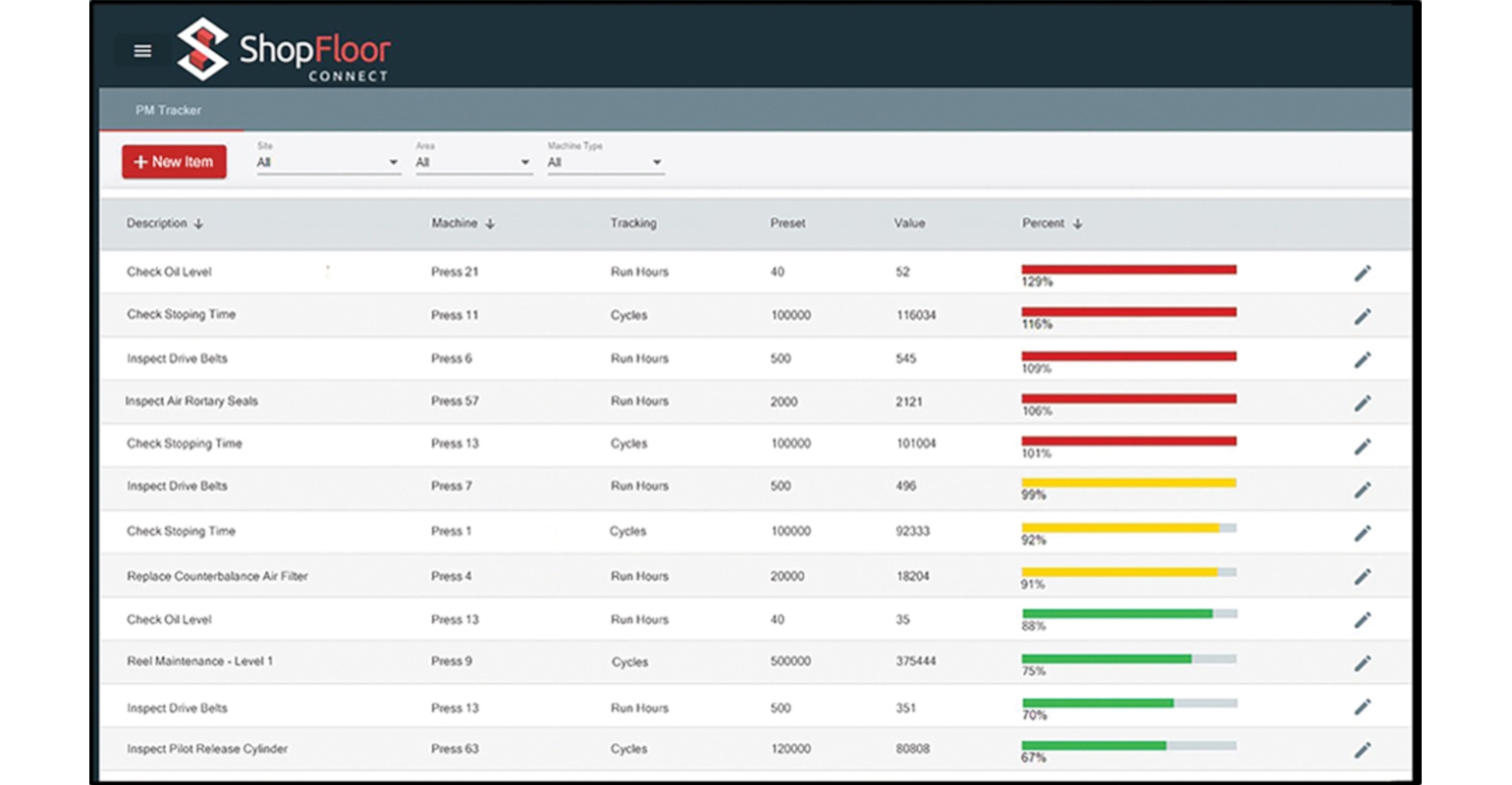Open the Area filter dropdown
Screen dimensions: 1512x785
coord(472,163)
